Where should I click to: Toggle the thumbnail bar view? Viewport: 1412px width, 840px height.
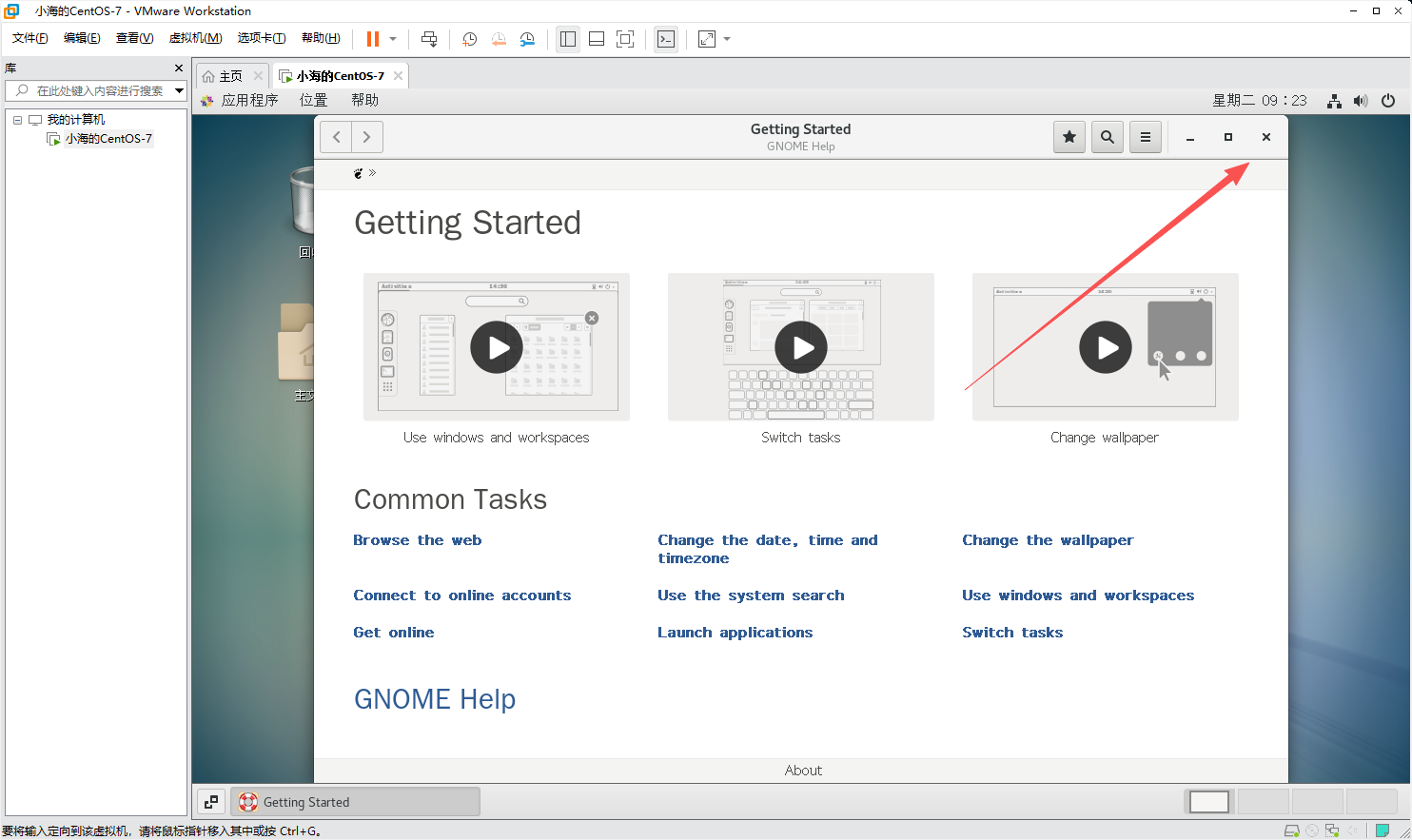(597, 39)
